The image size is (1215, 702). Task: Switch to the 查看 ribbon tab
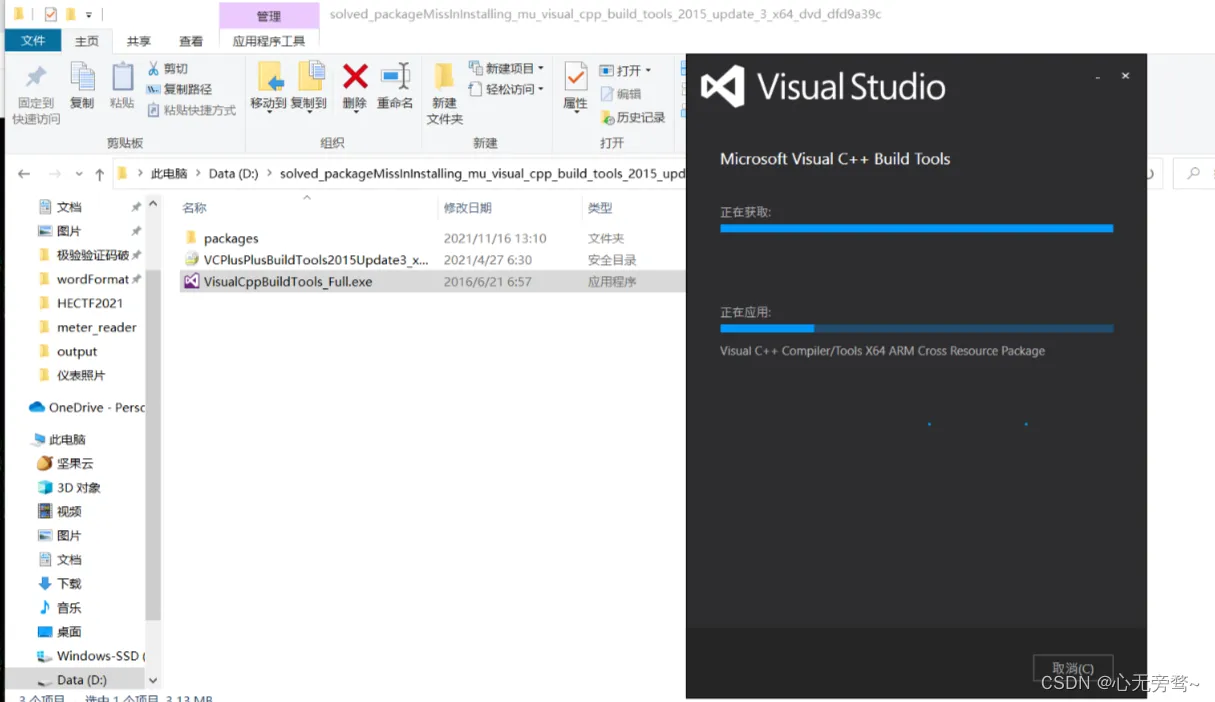click(x=191, y=41)
